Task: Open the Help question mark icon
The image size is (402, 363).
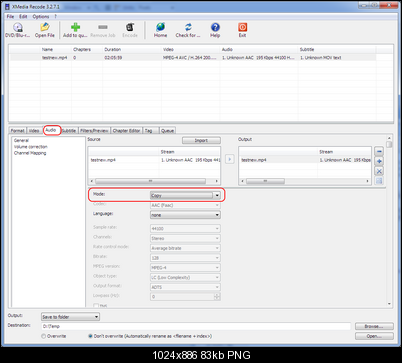Action: (215, 27)
